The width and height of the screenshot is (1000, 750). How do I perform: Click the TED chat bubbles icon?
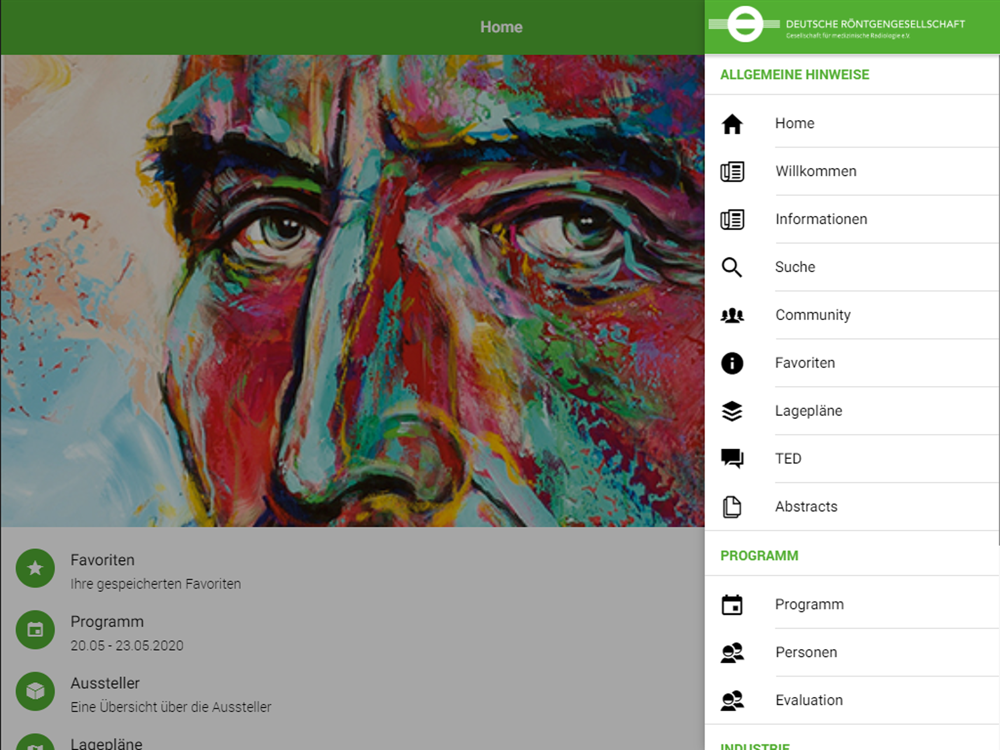click(732, 459)
